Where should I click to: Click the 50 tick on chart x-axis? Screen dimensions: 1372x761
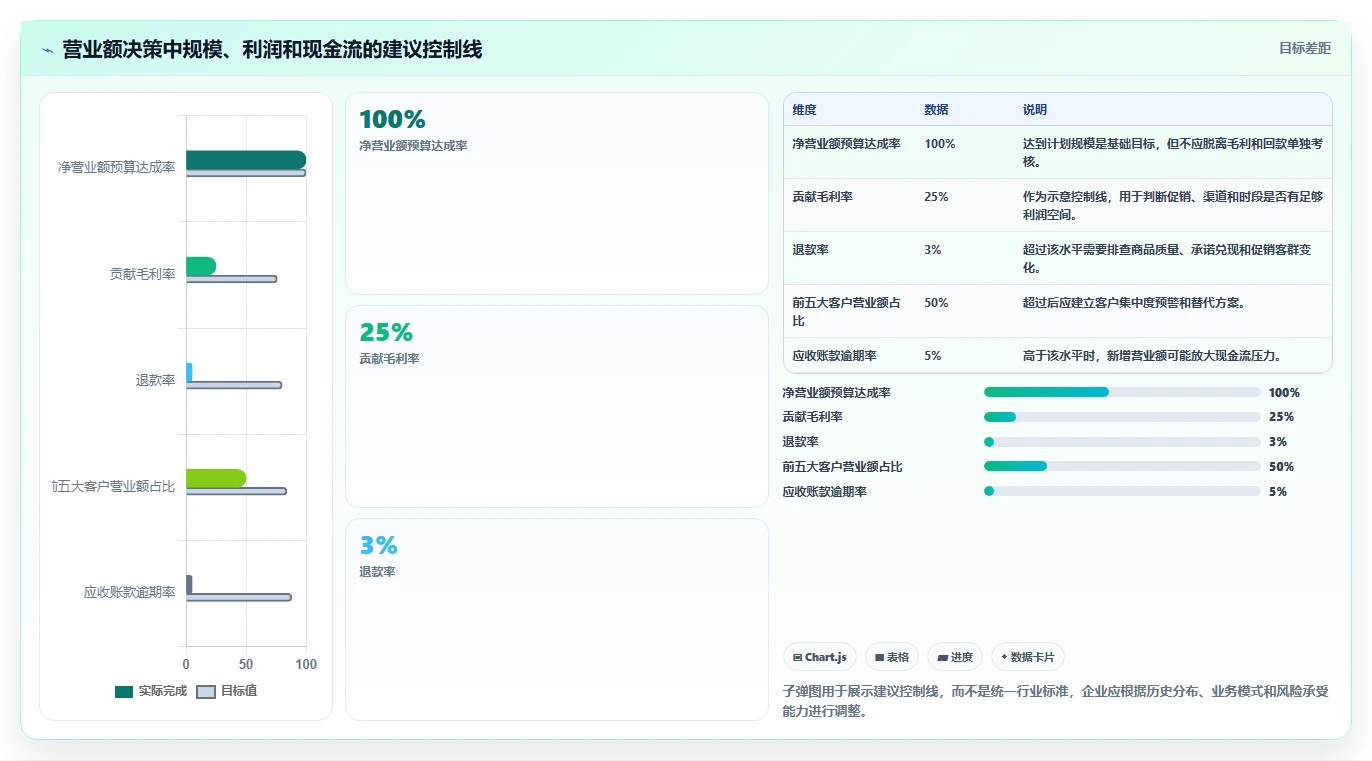pyautogui.click(x=246, y=665)
